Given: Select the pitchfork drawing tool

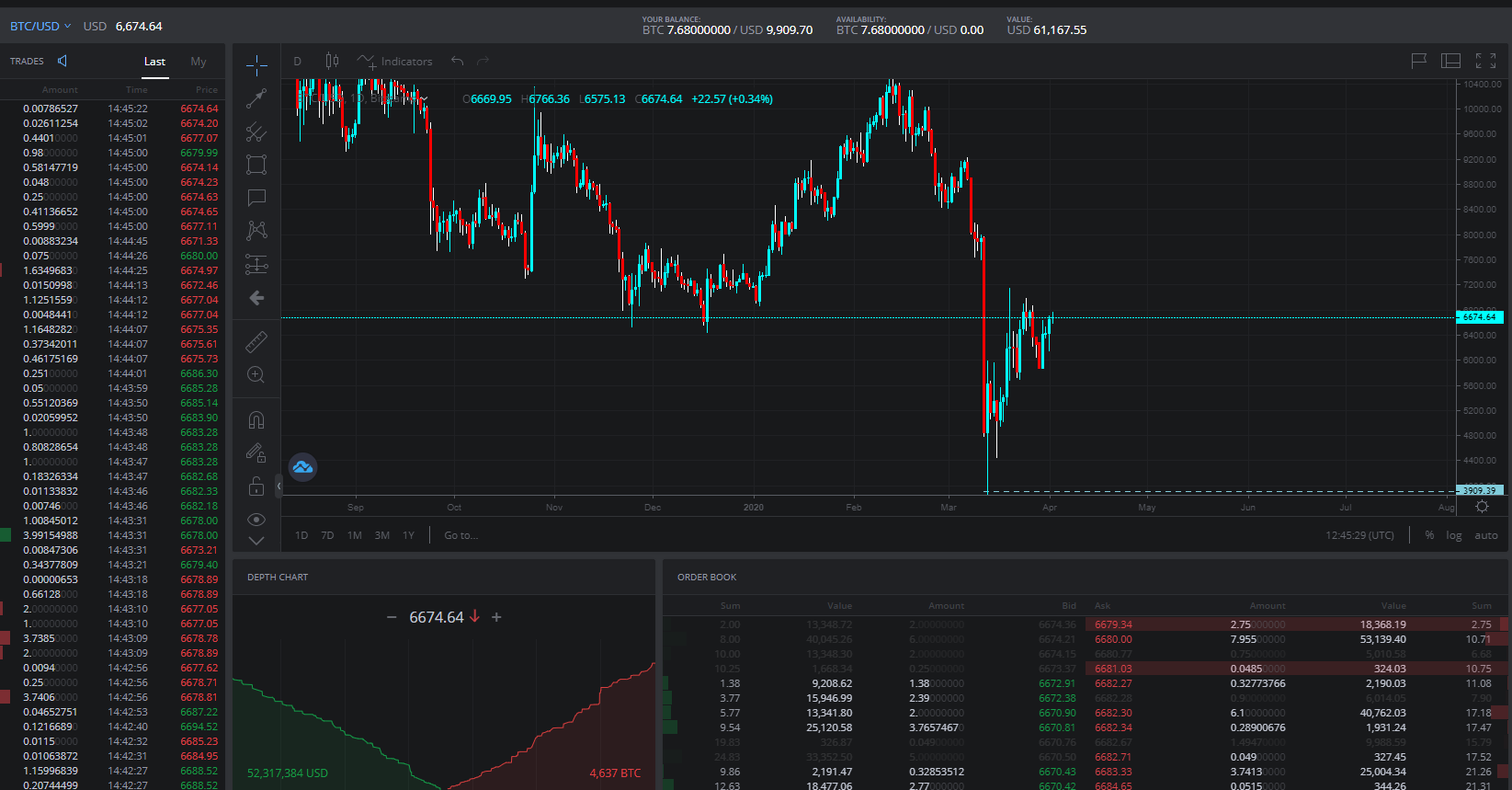Looking at the screenshot, I should tap(256, 132).
